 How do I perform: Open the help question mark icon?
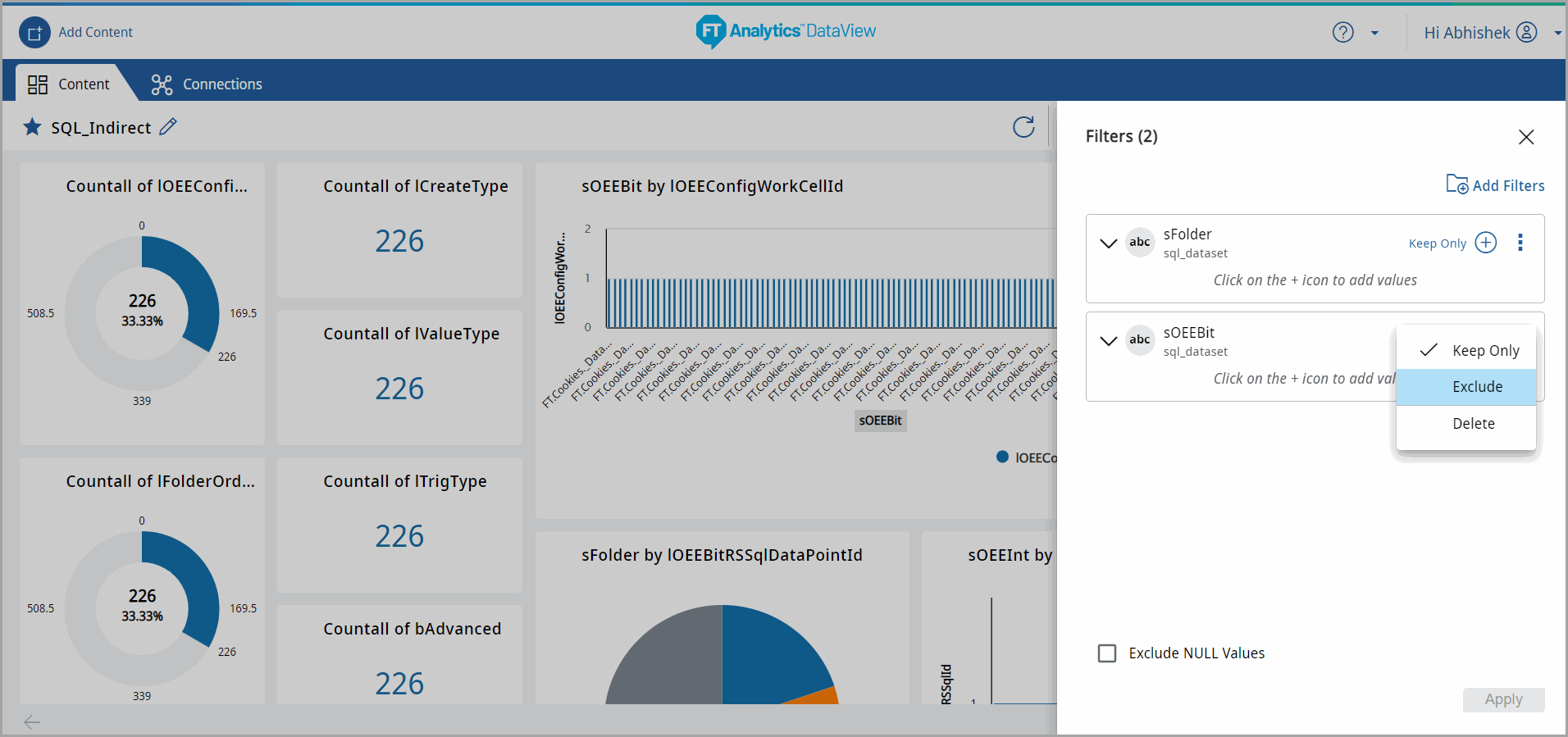coord(1342,33)
